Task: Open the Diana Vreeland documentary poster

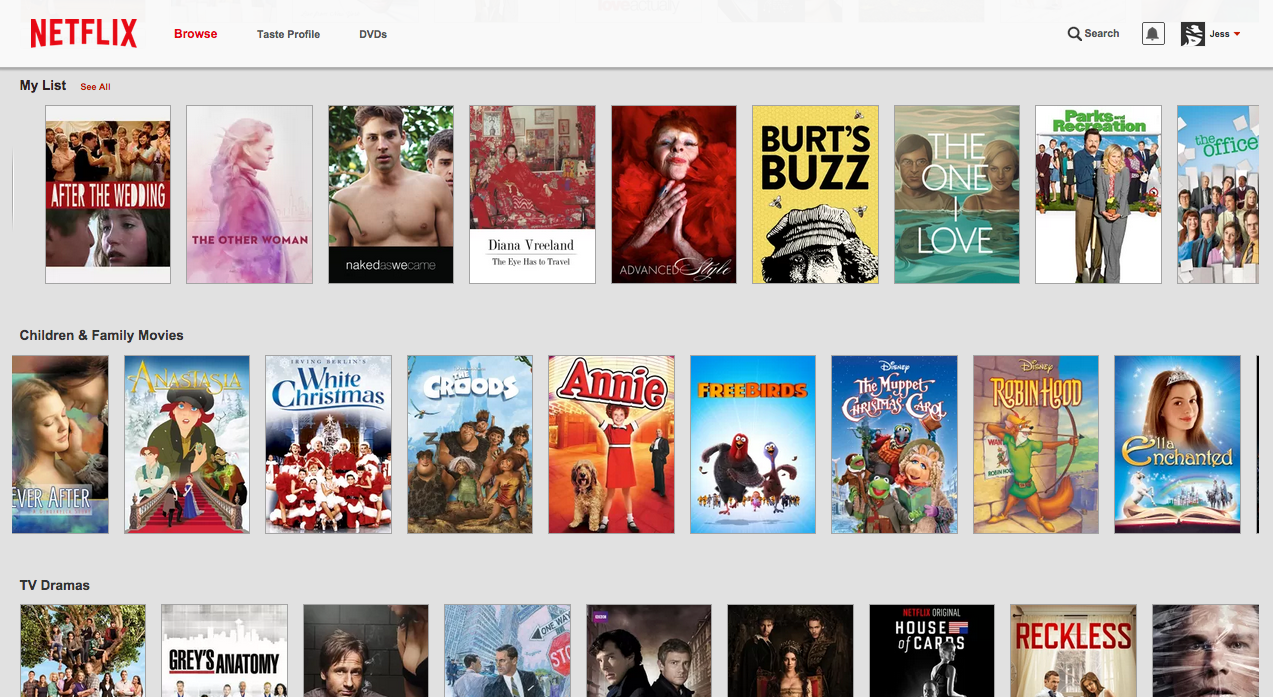Action: click(532, 195)
